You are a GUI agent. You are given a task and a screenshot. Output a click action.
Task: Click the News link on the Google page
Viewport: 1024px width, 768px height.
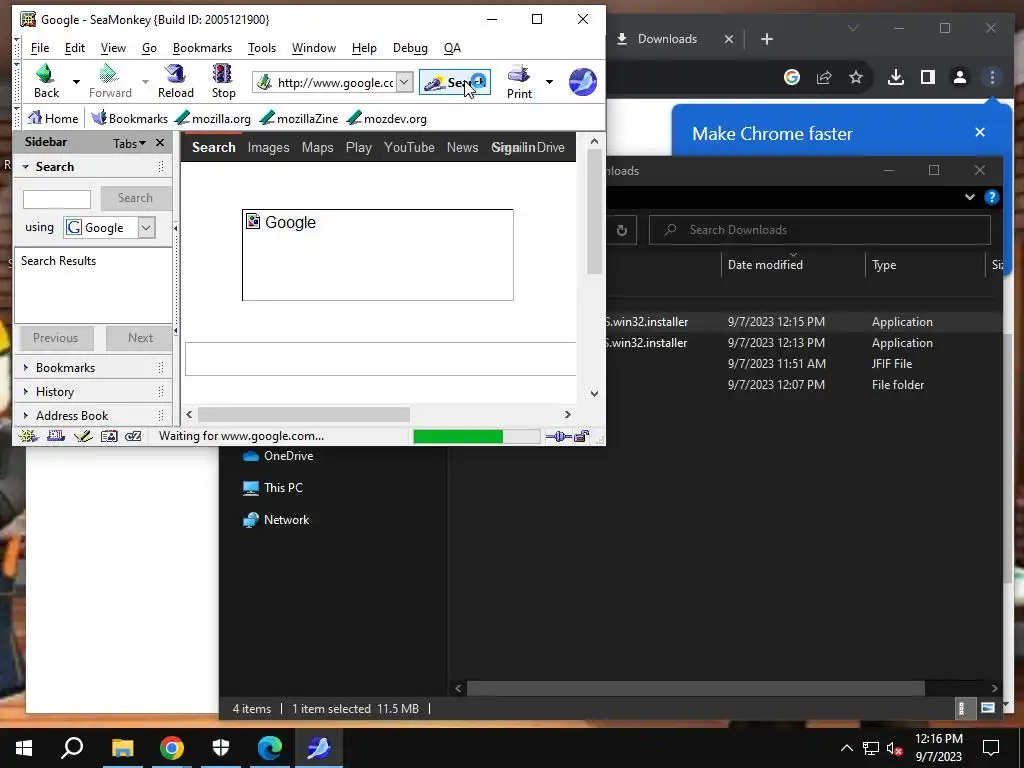click(462, 147)
